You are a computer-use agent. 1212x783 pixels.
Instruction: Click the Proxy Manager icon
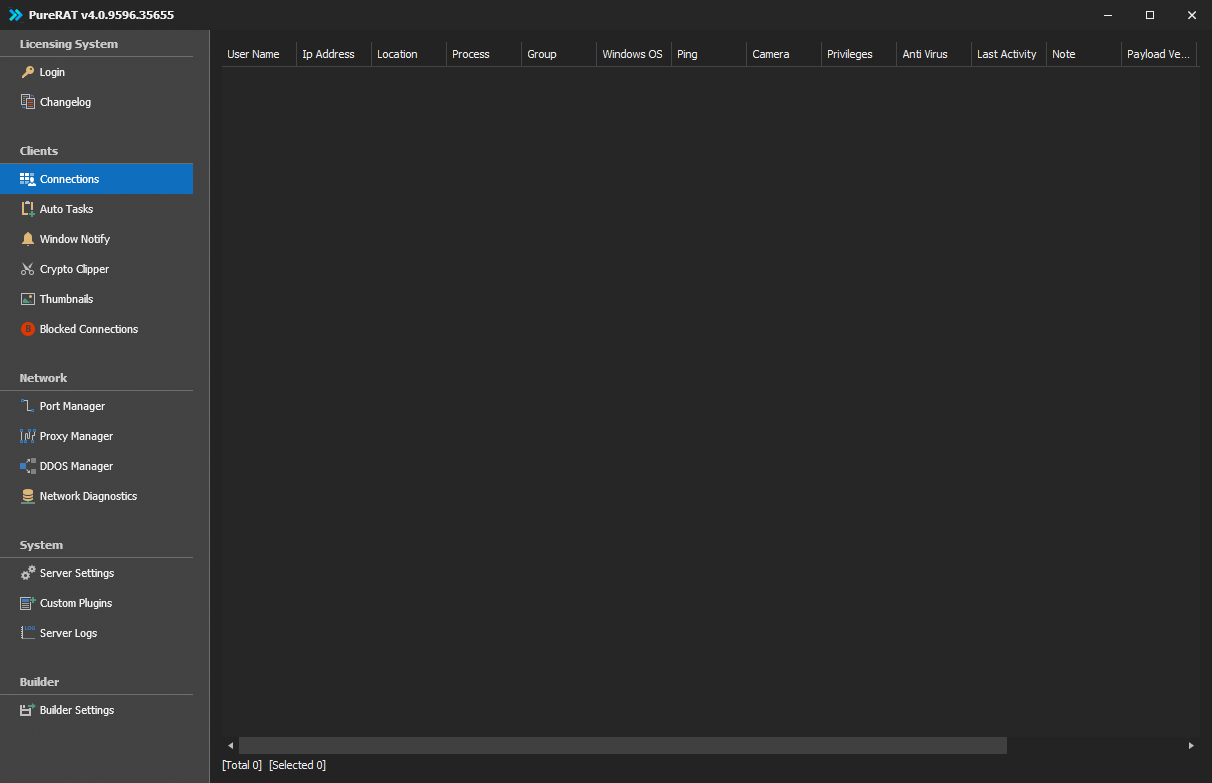[28, 436]
